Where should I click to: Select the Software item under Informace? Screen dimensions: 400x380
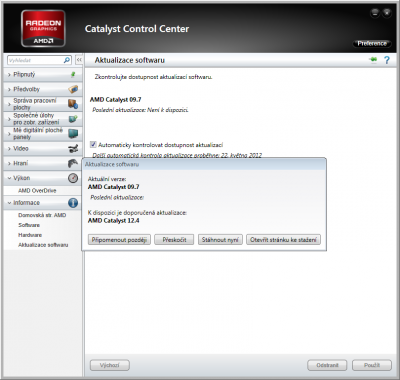click(29, 225)
